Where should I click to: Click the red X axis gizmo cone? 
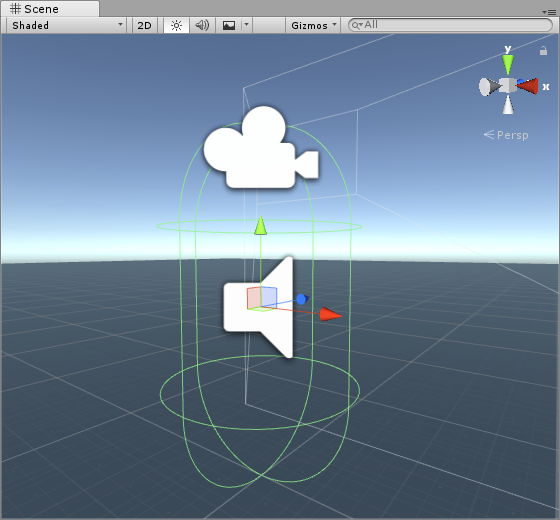click(528, 86)
